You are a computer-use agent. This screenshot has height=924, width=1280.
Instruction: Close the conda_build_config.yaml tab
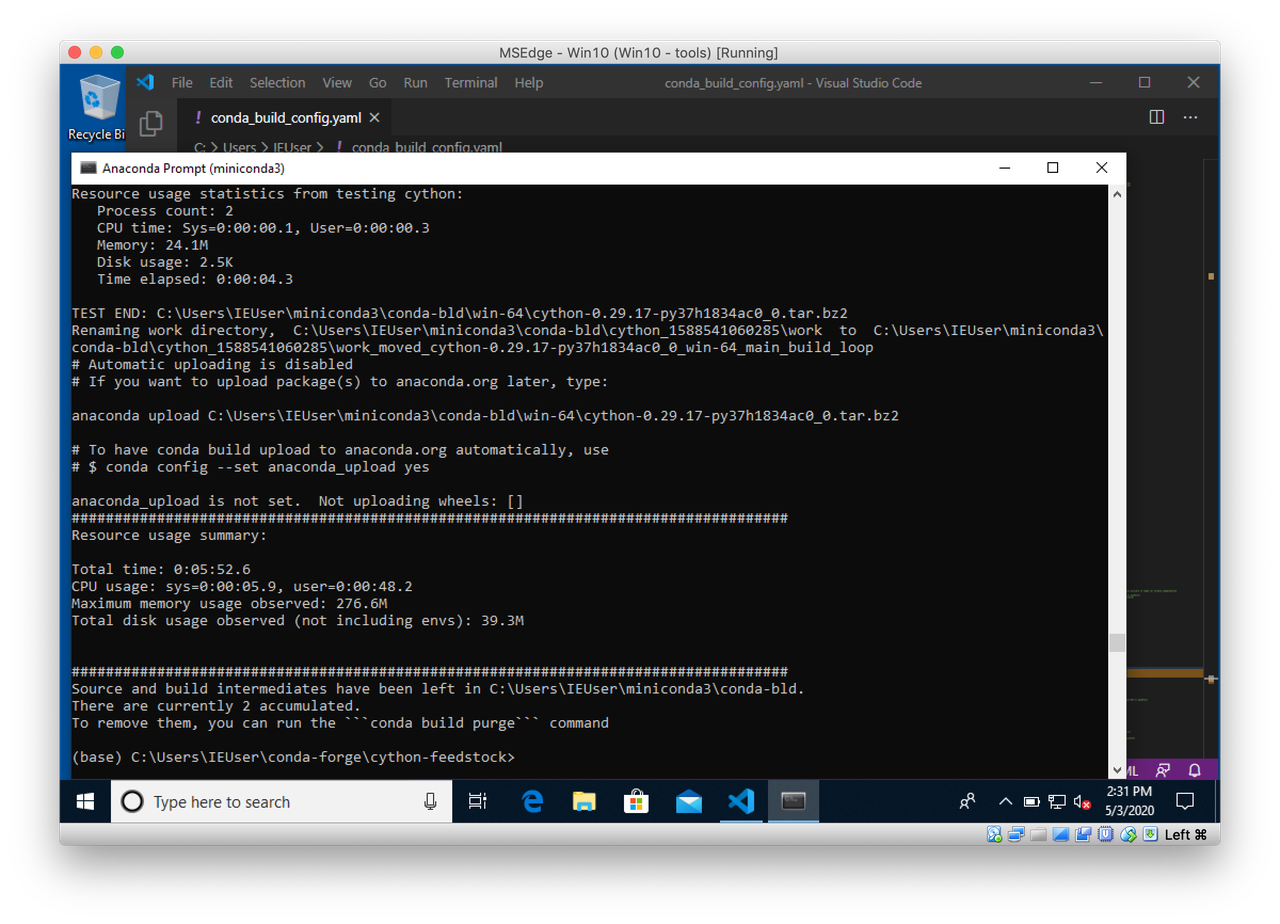click(375, 117)
